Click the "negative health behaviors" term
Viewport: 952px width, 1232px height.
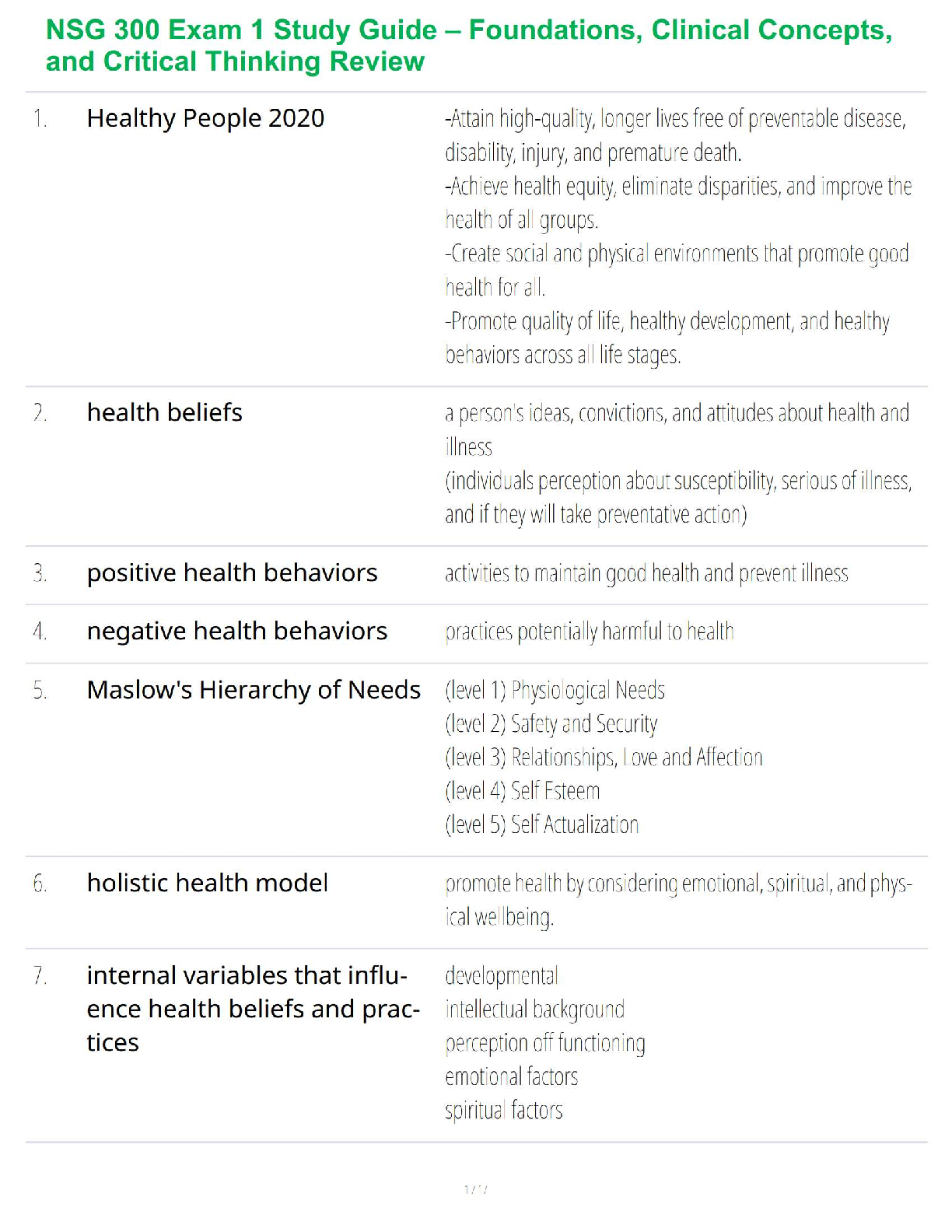(x=236, y=632)
